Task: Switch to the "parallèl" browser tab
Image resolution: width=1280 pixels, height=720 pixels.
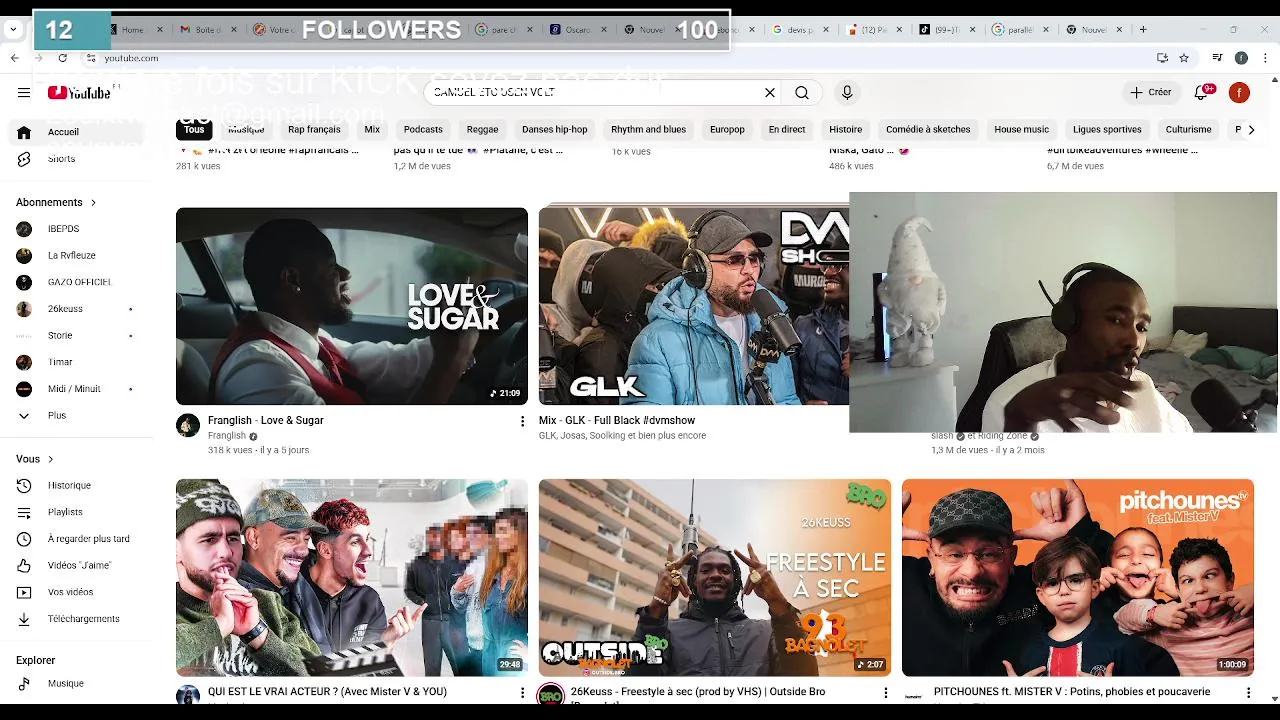Action: point(1020,30)
